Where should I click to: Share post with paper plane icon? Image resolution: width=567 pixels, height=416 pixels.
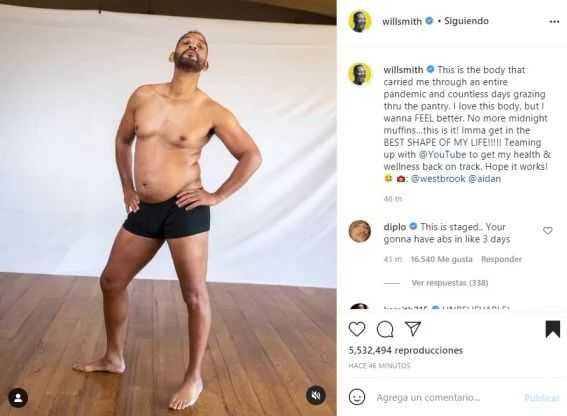click(413, 328)
